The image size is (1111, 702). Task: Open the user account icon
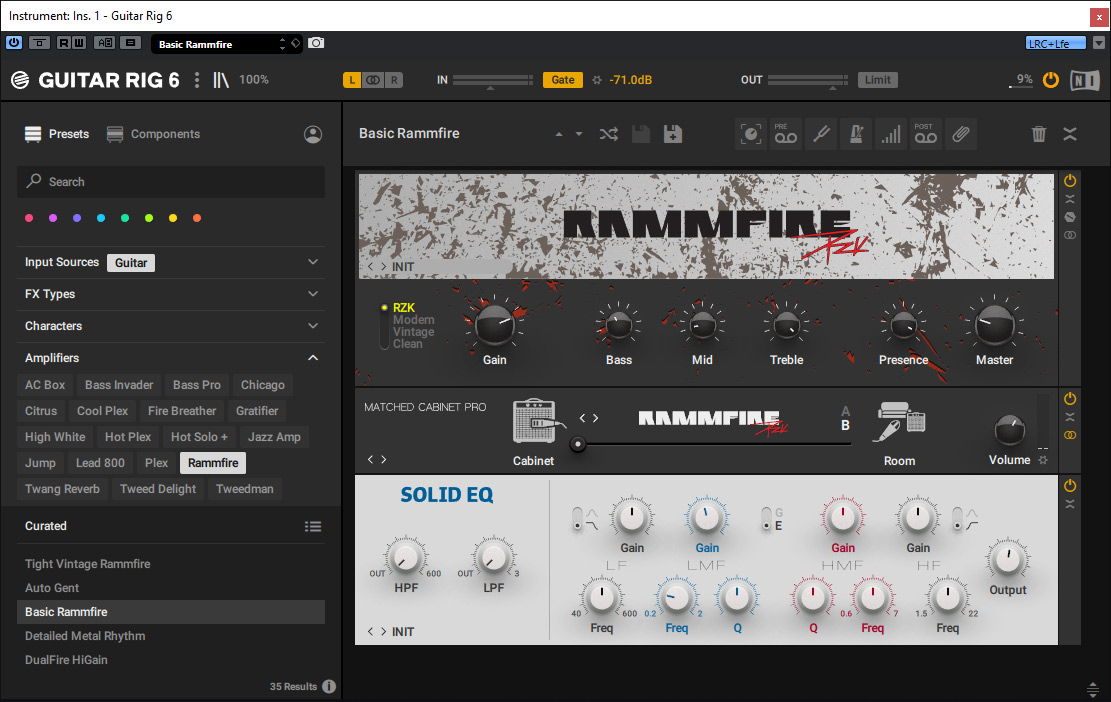tap(313, 134)
